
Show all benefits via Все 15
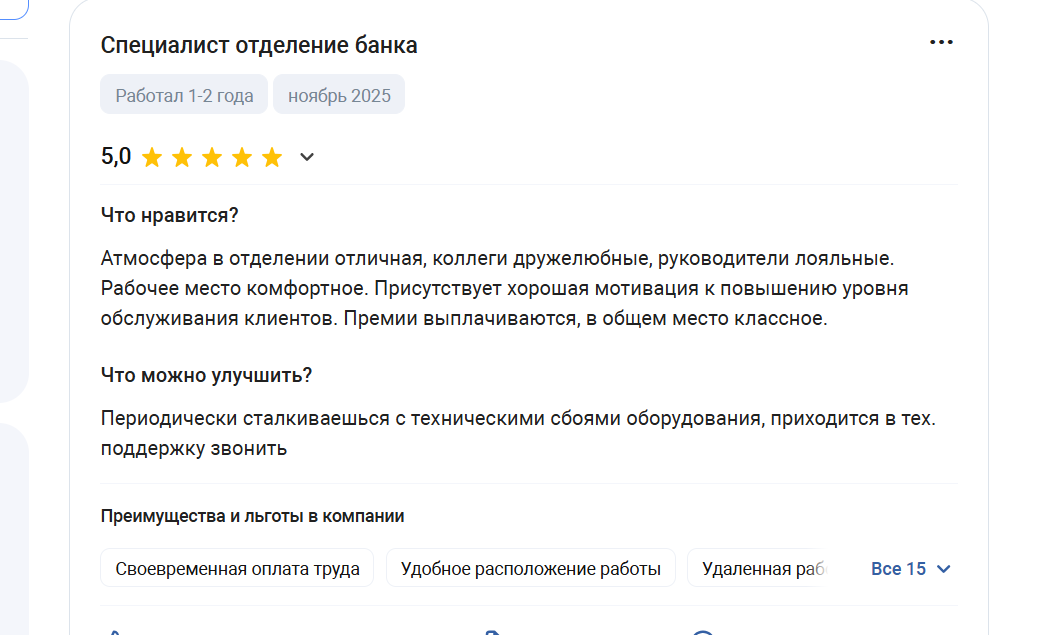(898, 569)
